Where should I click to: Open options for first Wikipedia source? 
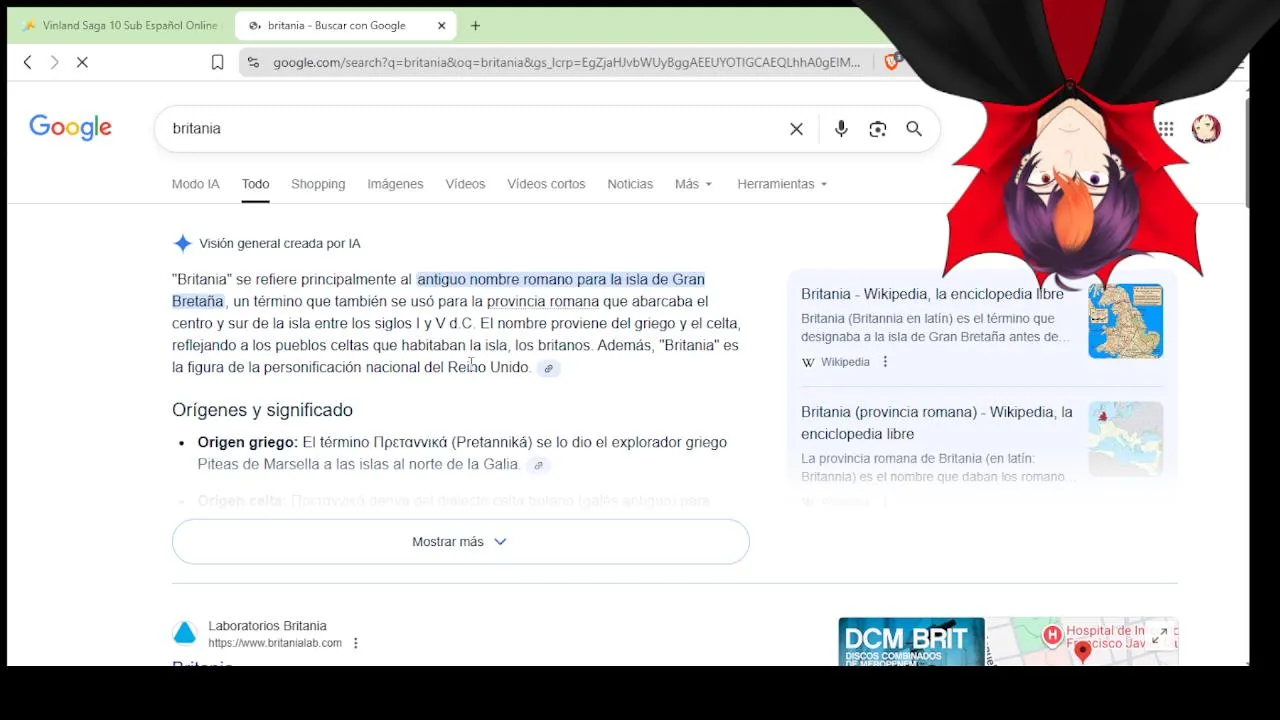pos(885,362)
